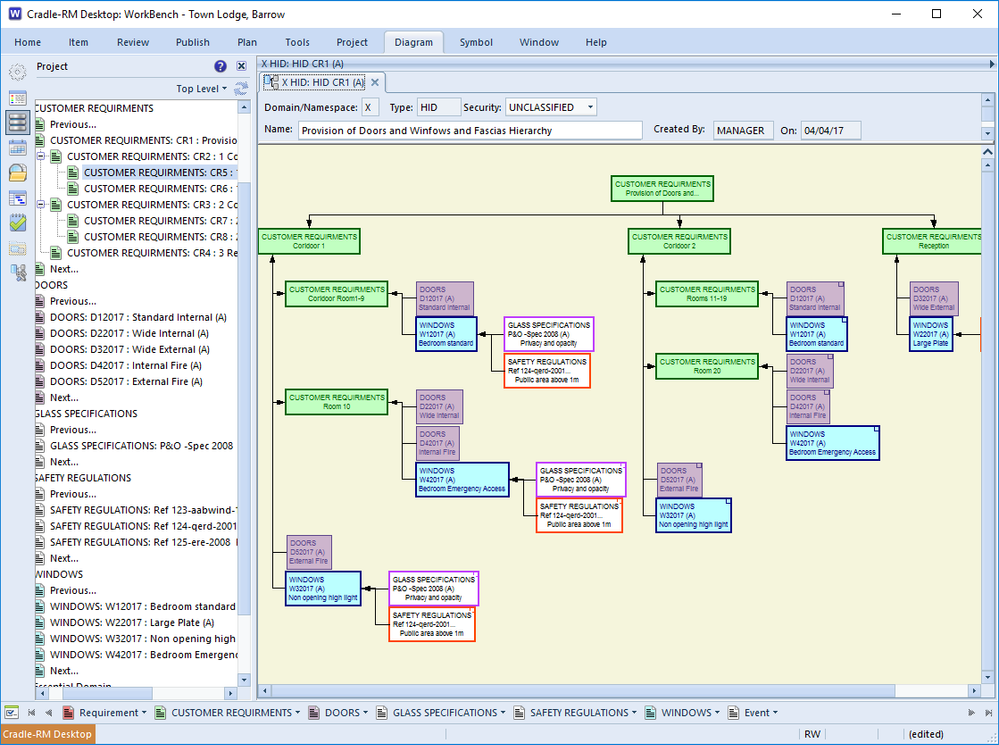Open the folder icon in left sidebar
This screenshot has height=745, width=999.
click(17, 173)
